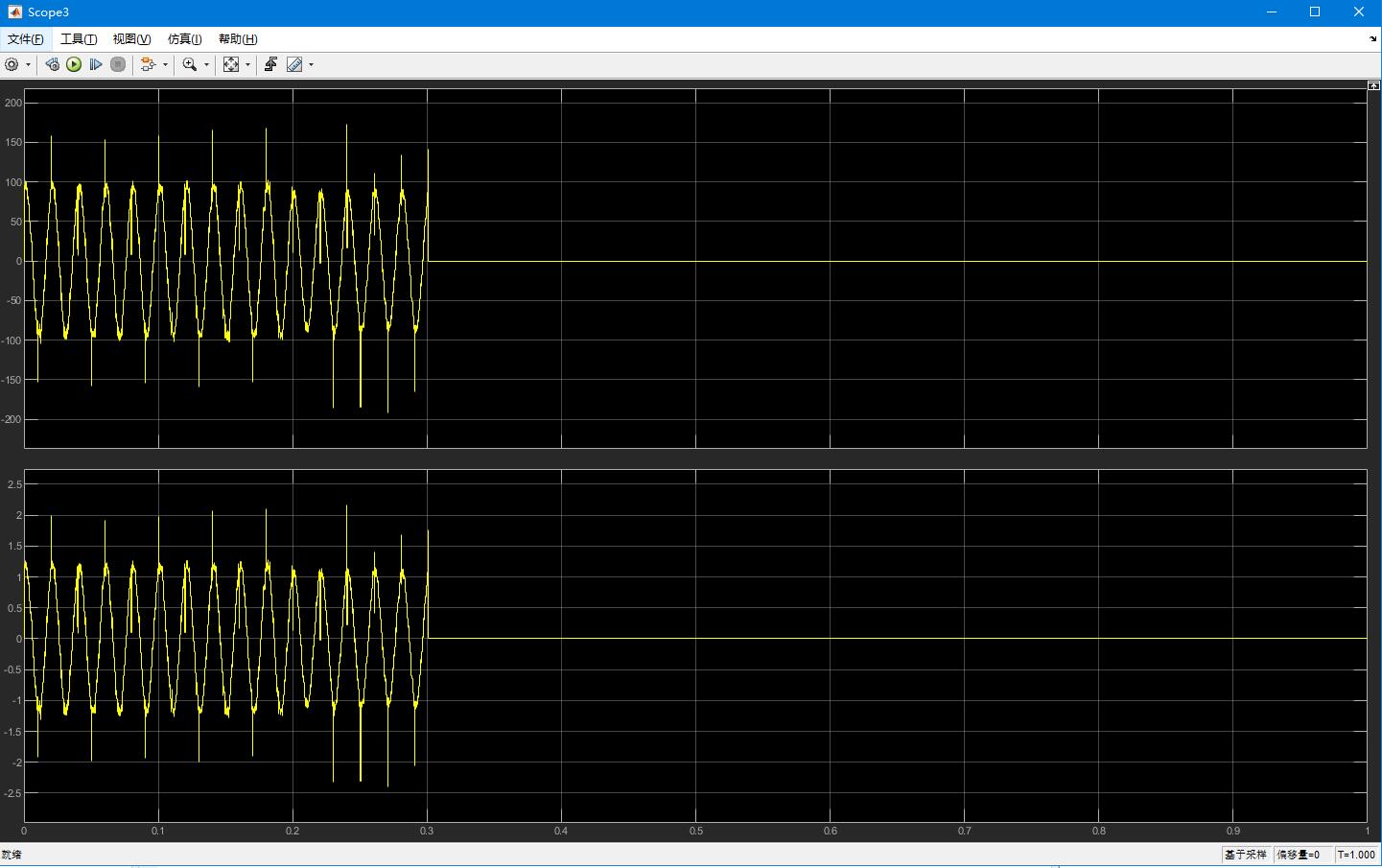Open the 工具(T) menu
The height and width of the screenshot is (868, 1382).
(79, 39)
